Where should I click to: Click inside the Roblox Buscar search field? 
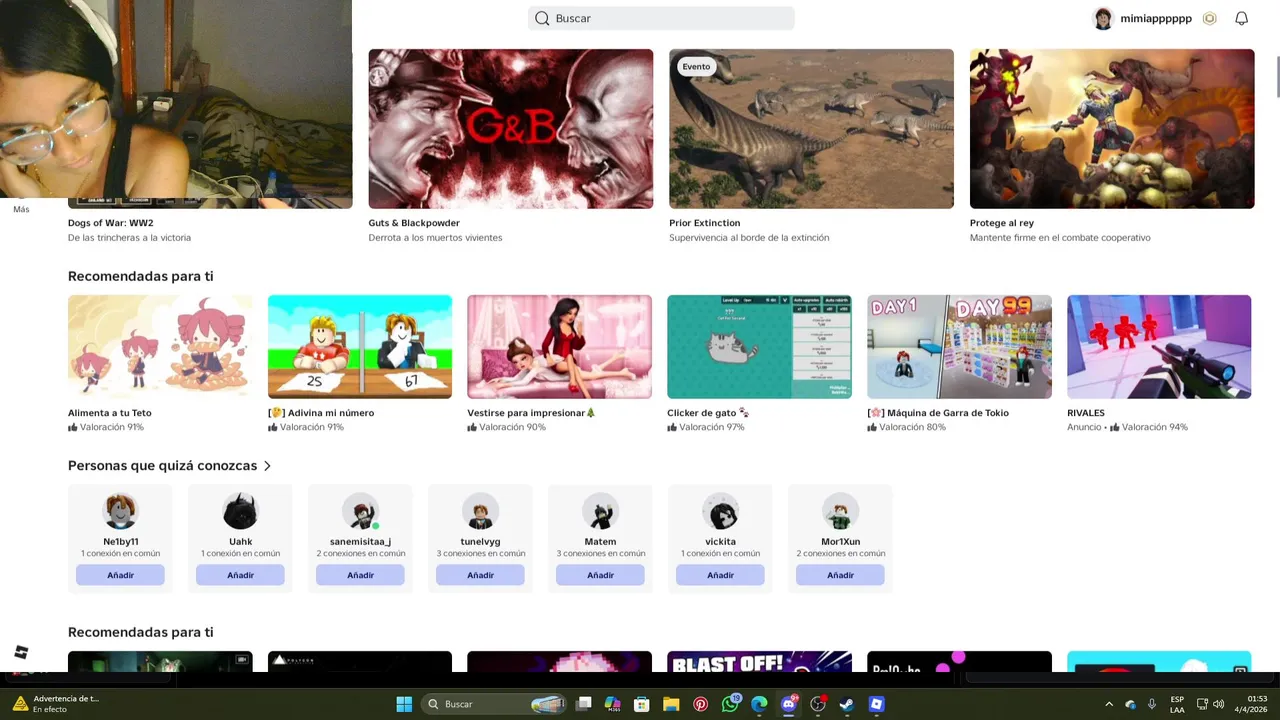661,18
